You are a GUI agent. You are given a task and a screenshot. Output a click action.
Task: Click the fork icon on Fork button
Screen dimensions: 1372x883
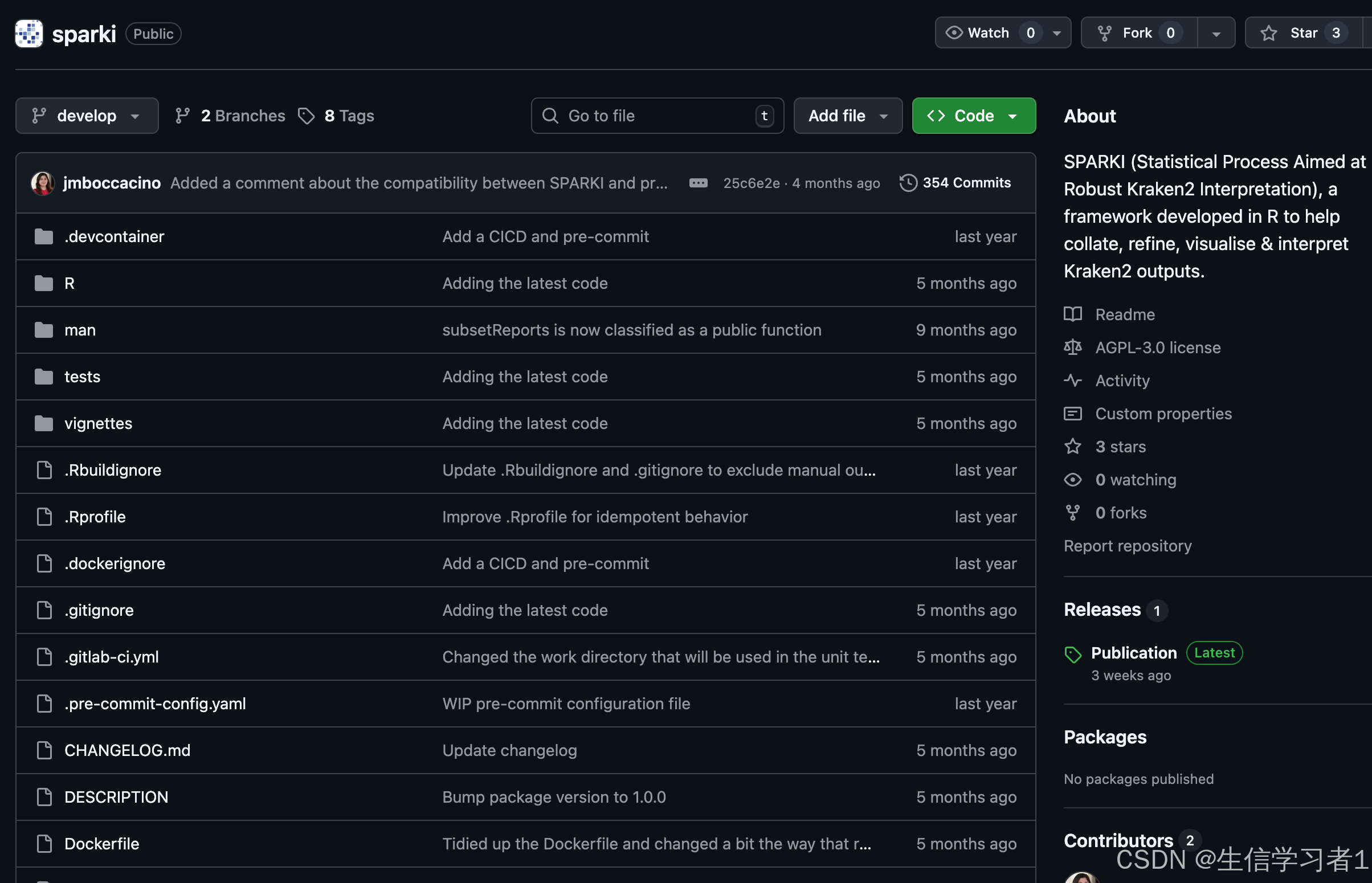pos(1104,32)
